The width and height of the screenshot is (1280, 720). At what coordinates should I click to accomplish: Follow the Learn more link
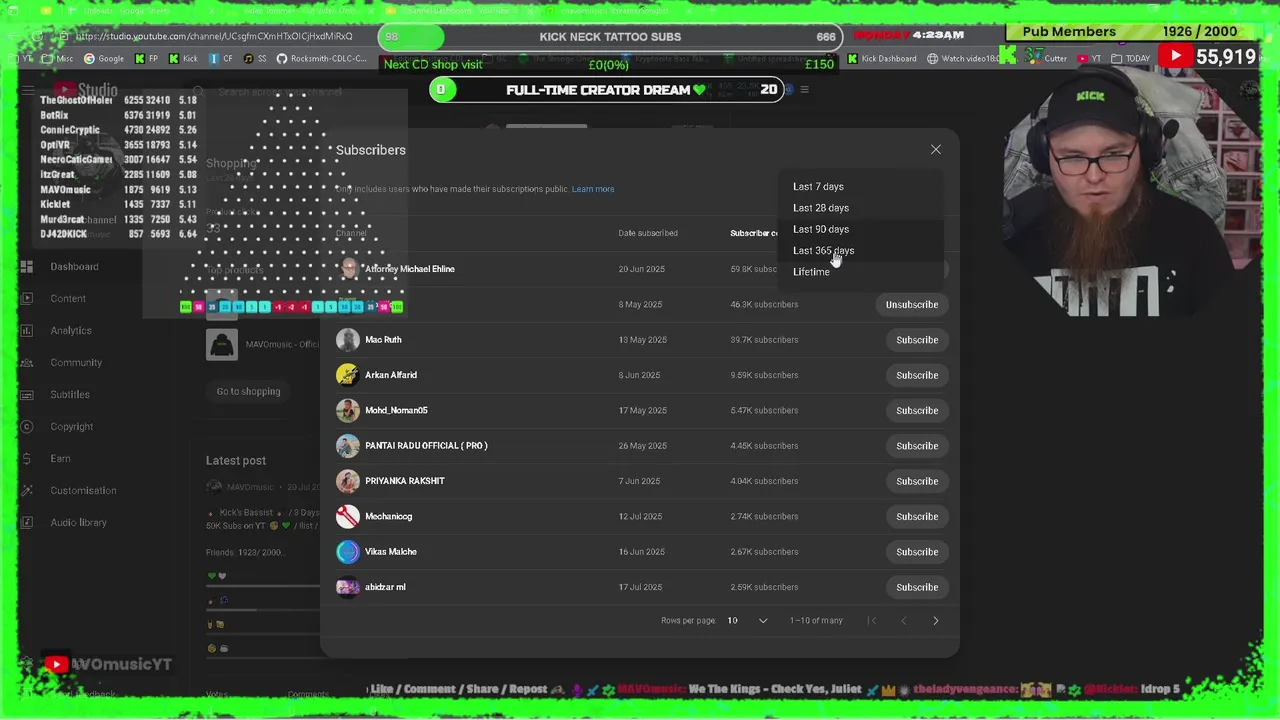[x=593, y=189]
